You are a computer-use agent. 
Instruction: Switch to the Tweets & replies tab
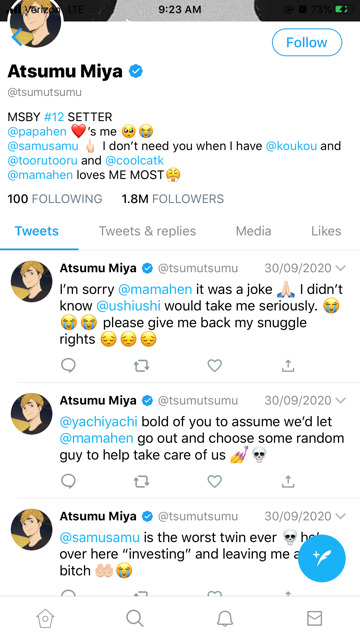tap(147, 231)
